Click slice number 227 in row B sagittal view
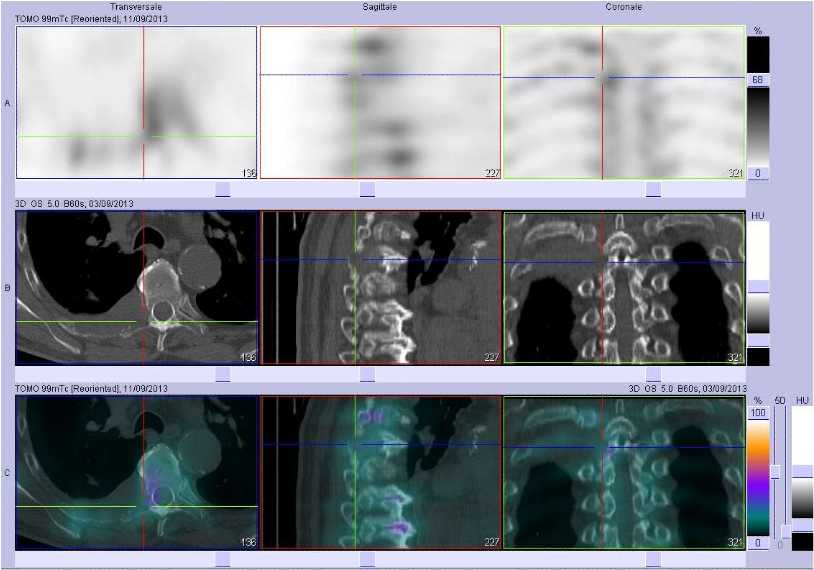814x570 pixels. coord(491,357)
